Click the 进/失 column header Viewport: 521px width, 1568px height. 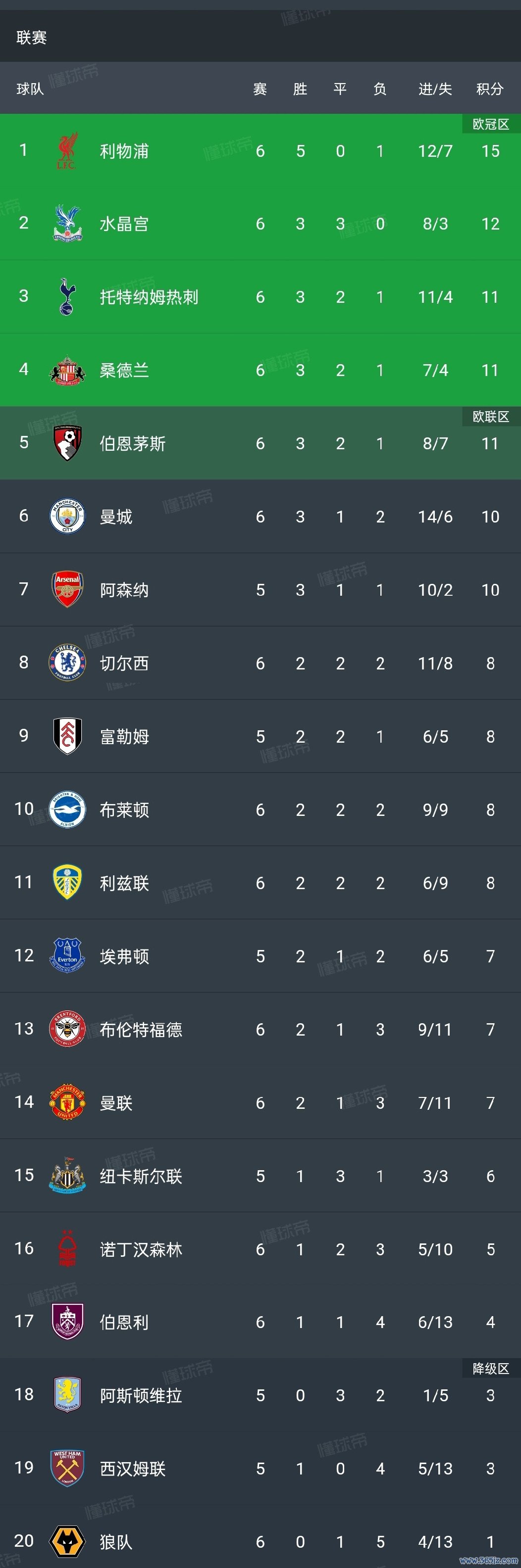(435, 89)
